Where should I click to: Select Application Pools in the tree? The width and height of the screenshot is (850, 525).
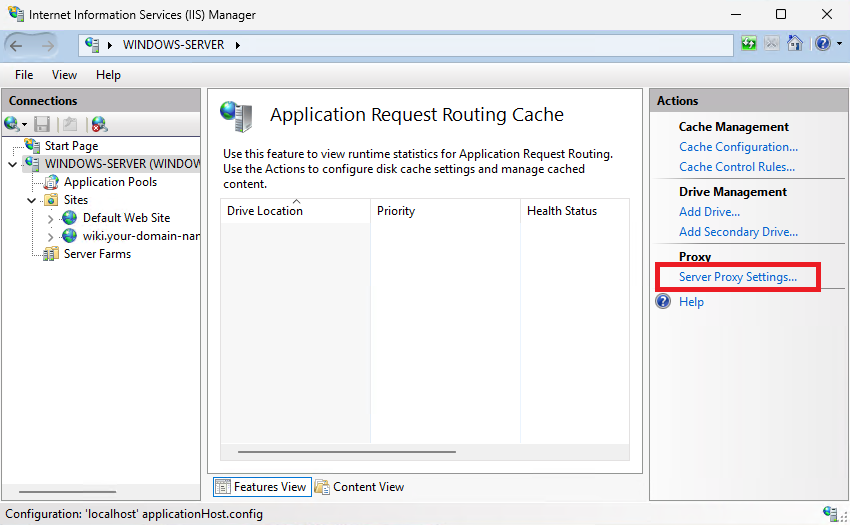click(110, 182)
